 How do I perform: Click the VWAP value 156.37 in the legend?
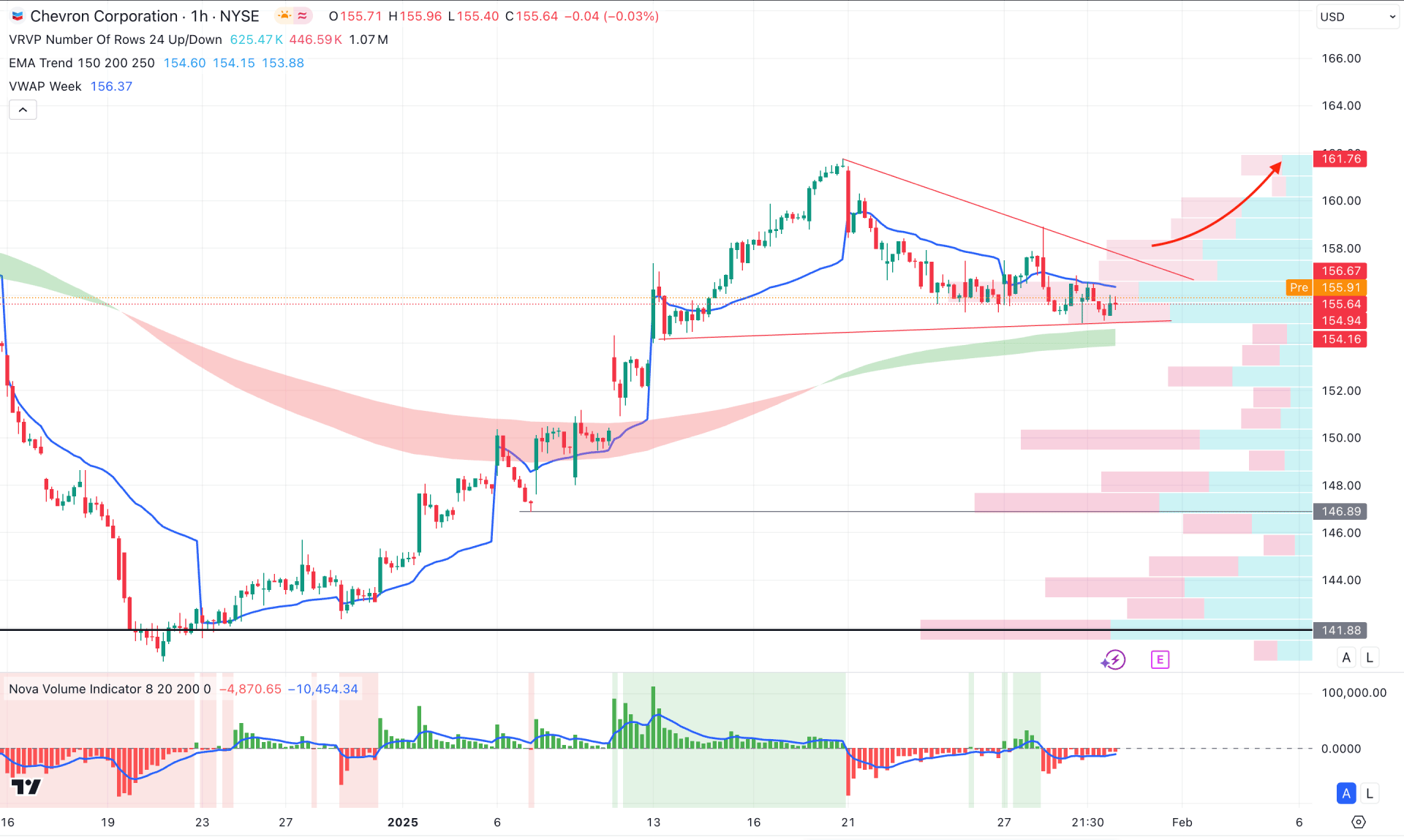click(x=111, y=86)
